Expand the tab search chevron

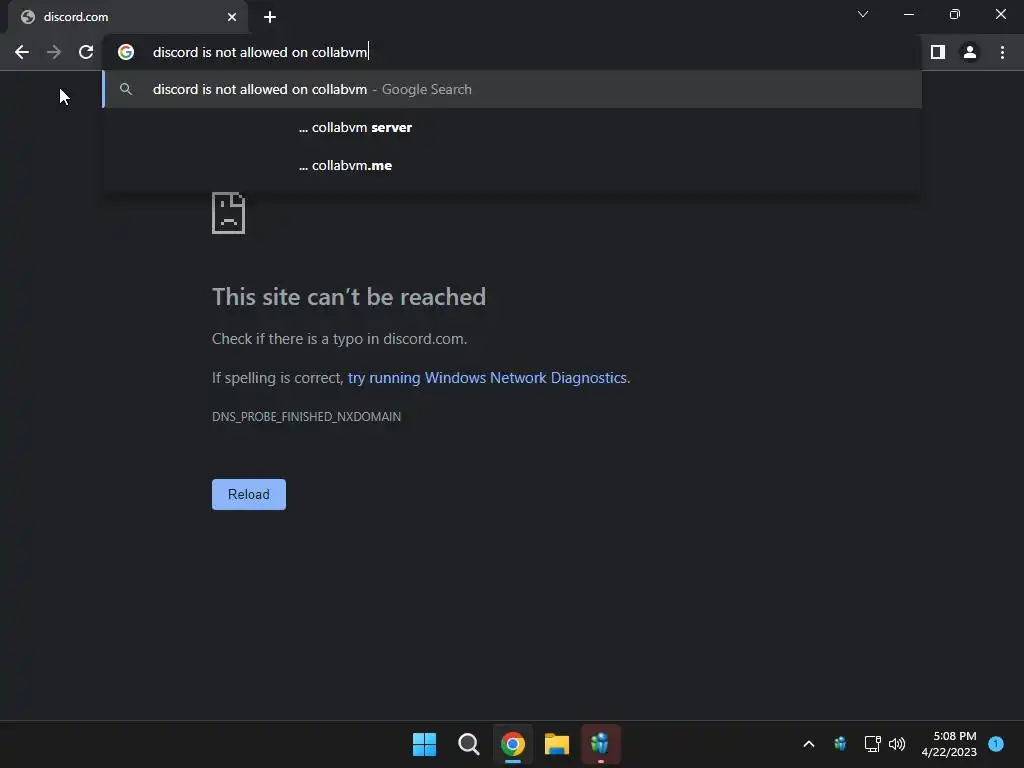point(863,14)
